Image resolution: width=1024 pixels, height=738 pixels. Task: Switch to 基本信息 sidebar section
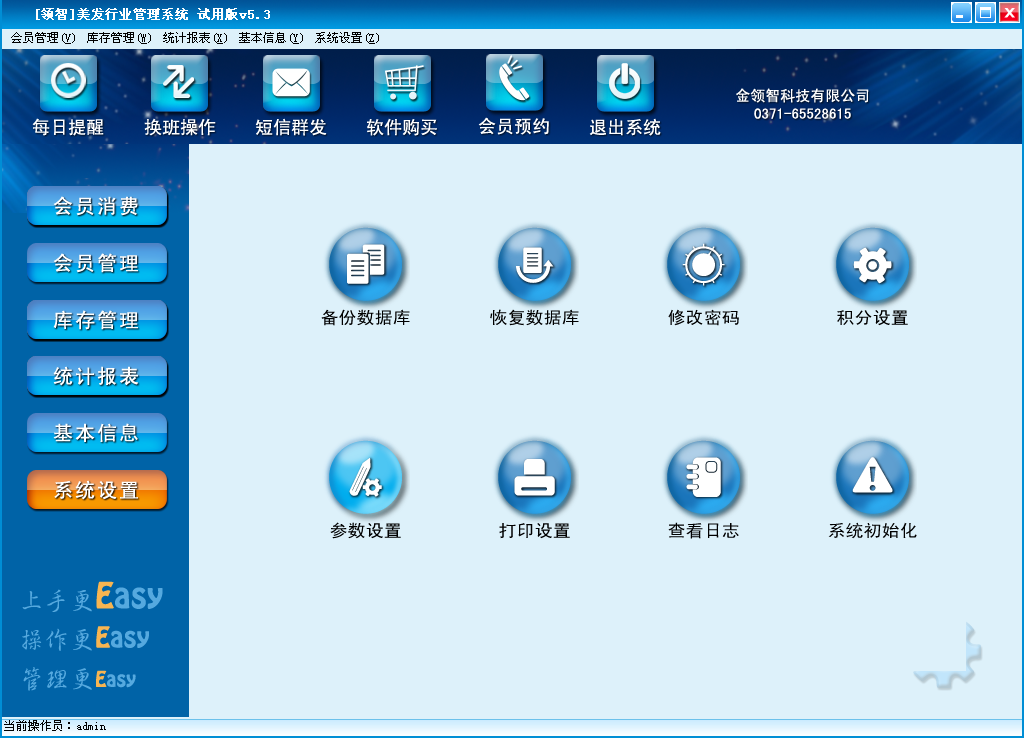pyautogui.click(x=97, y=434)
